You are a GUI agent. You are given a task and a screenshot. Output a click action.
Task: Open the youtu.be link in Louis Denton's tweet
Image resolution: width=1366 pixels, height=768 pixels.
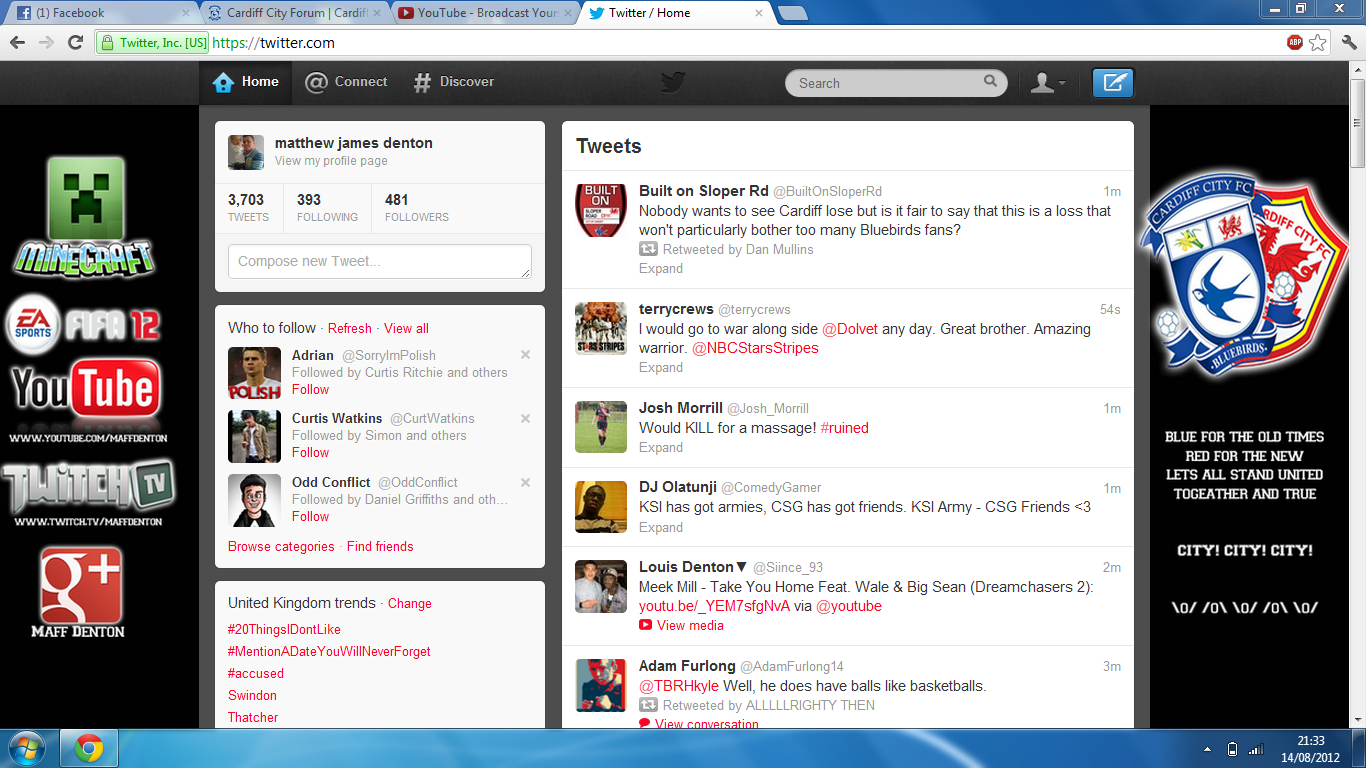715,606
